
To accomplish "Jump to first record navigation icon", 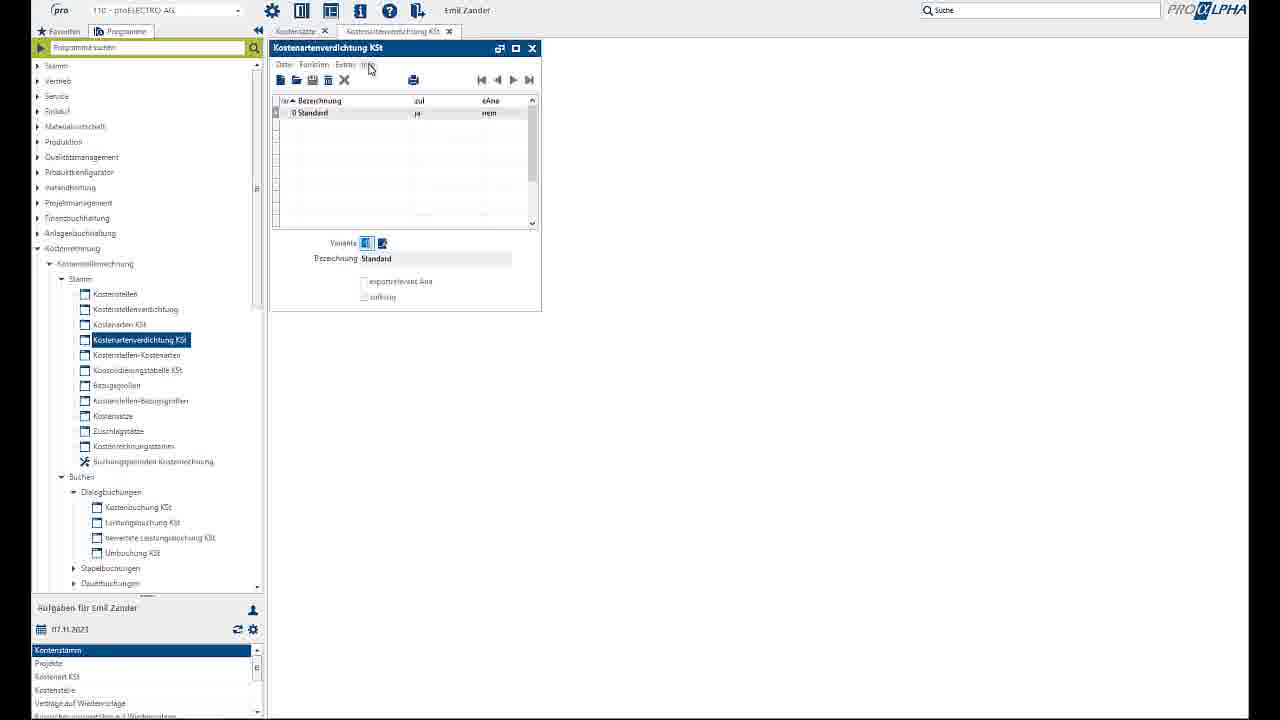I will tap(481, 80).
